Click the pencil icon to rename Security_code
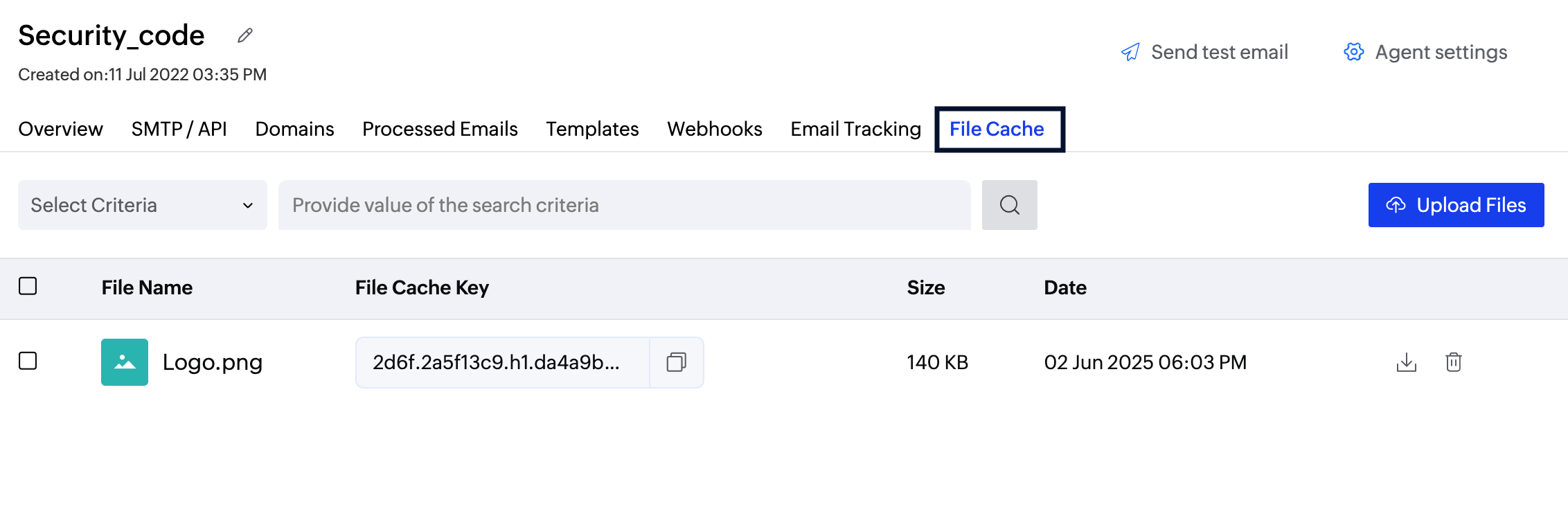This screenshot has height=525, width=1568. point(244,35)
